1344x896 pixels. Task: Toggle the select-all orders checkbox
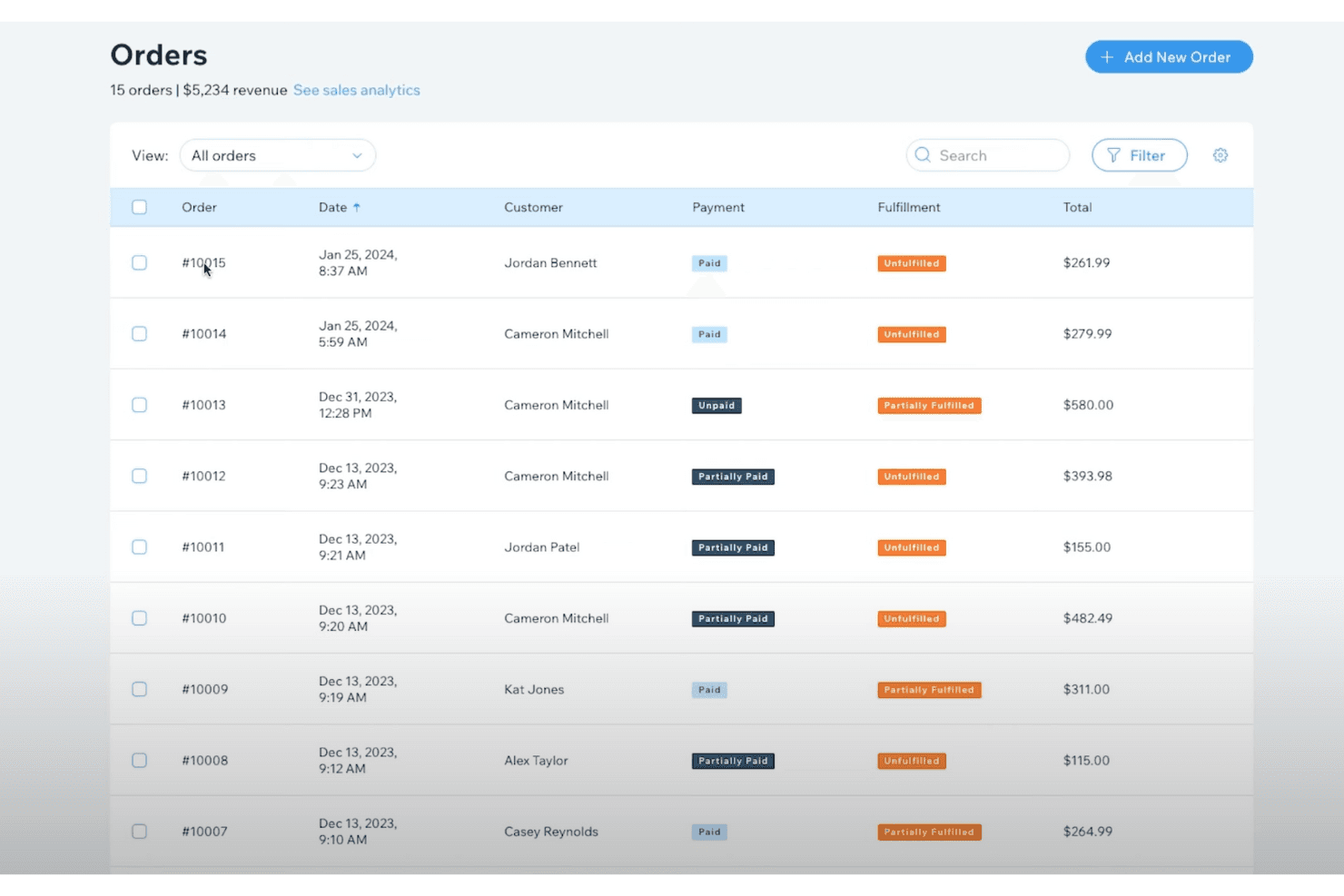[x=139, y=207]
